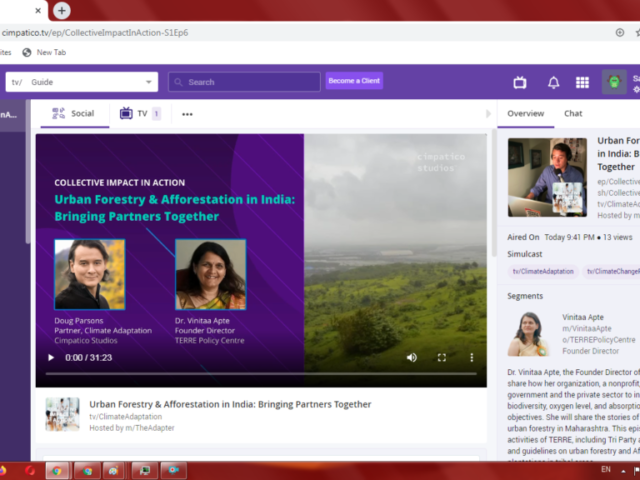Enter fullscreen video mode

(441, 357)
